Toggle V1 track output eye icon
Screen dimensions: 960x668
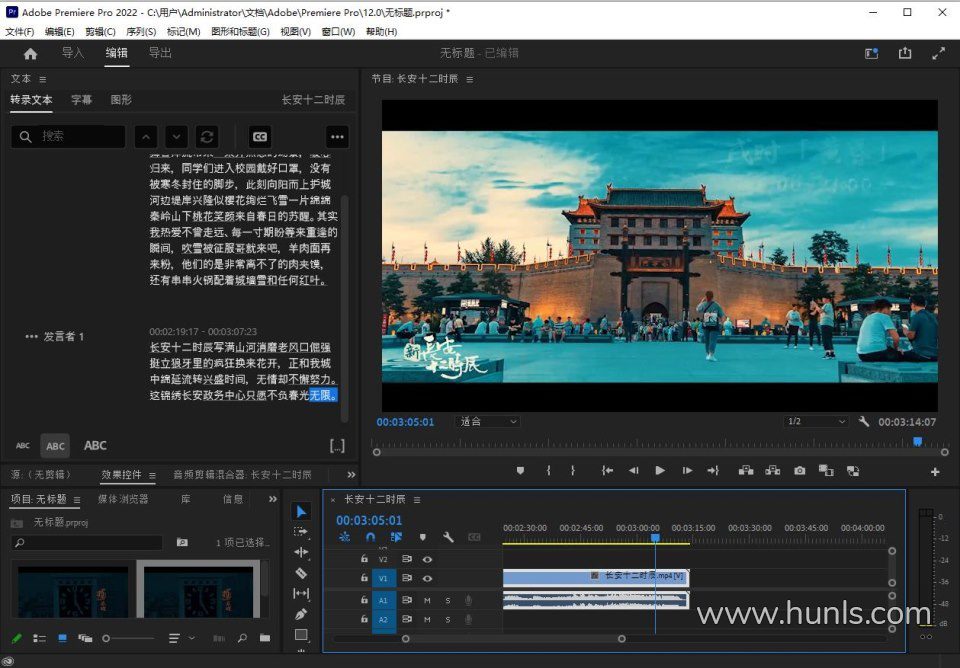pos(427,578)
